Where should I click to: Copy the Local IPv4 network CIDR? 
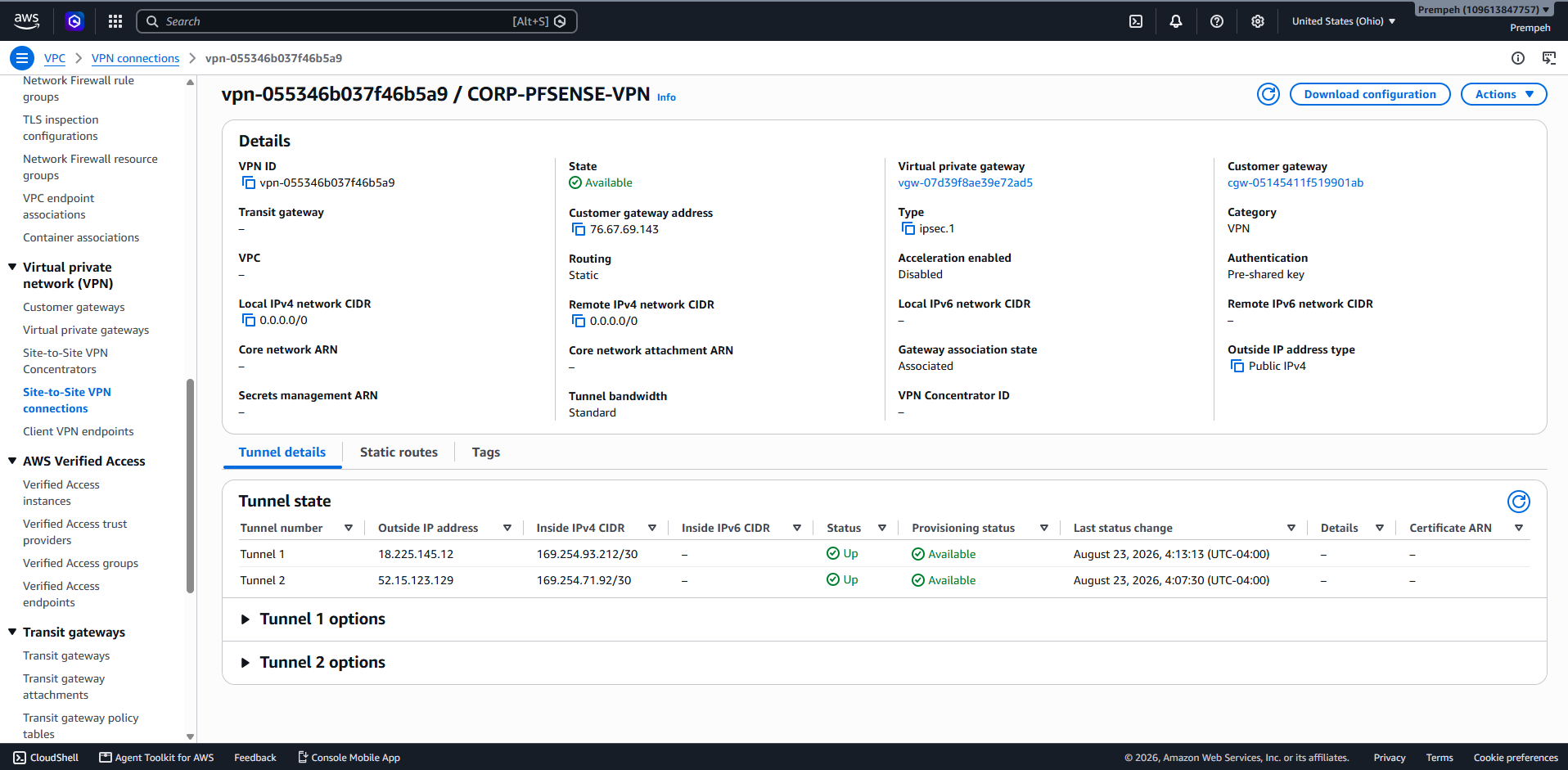tap(249, 320)
